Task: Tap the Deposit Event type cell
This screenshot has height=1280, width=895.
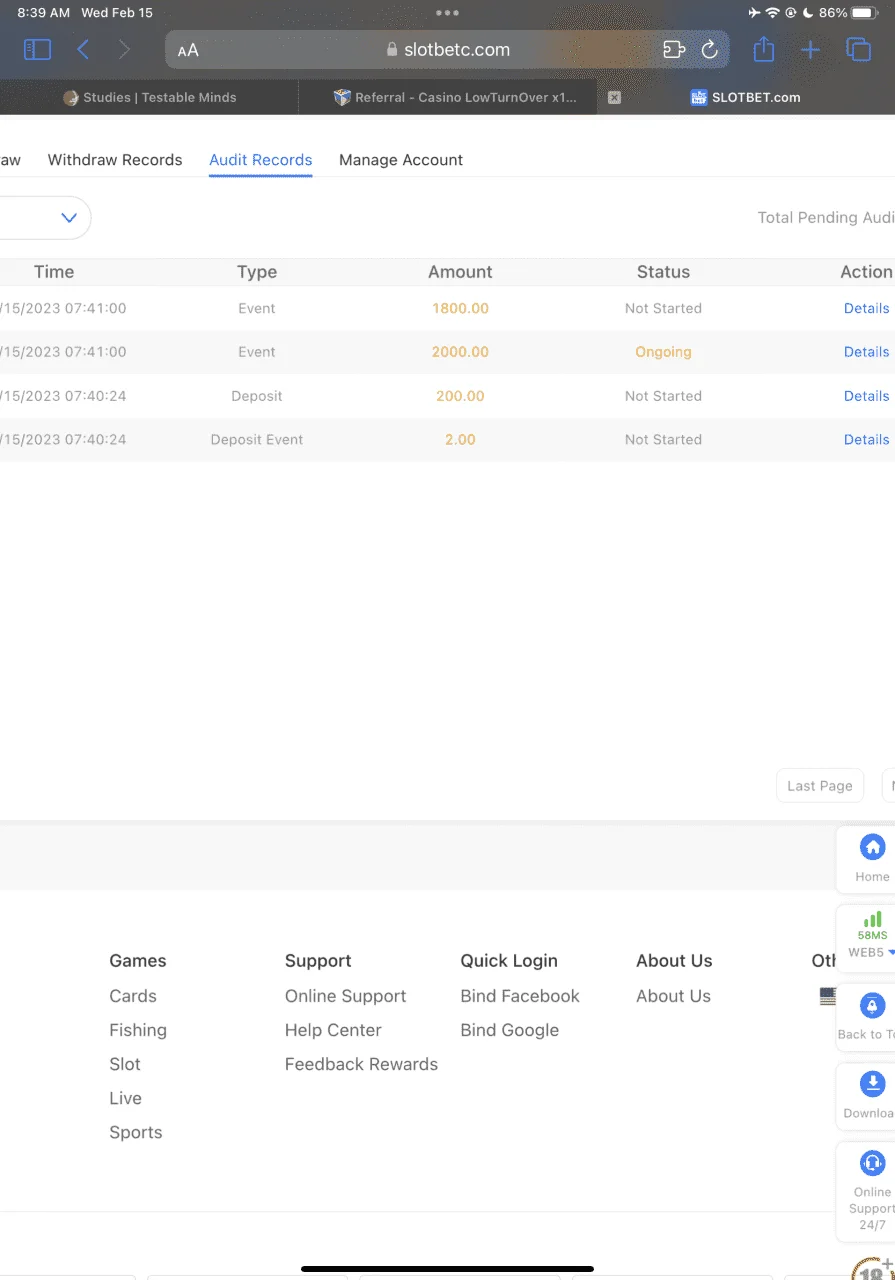Action: coord(257,439)
